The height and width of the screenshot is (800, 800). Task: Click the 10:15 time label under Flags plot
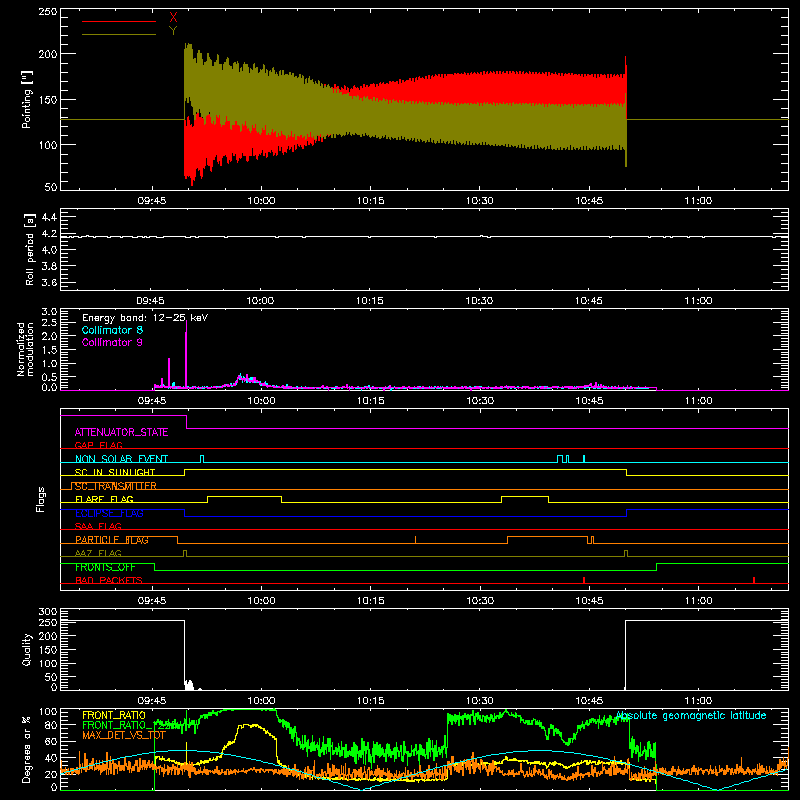coord(370,601)
